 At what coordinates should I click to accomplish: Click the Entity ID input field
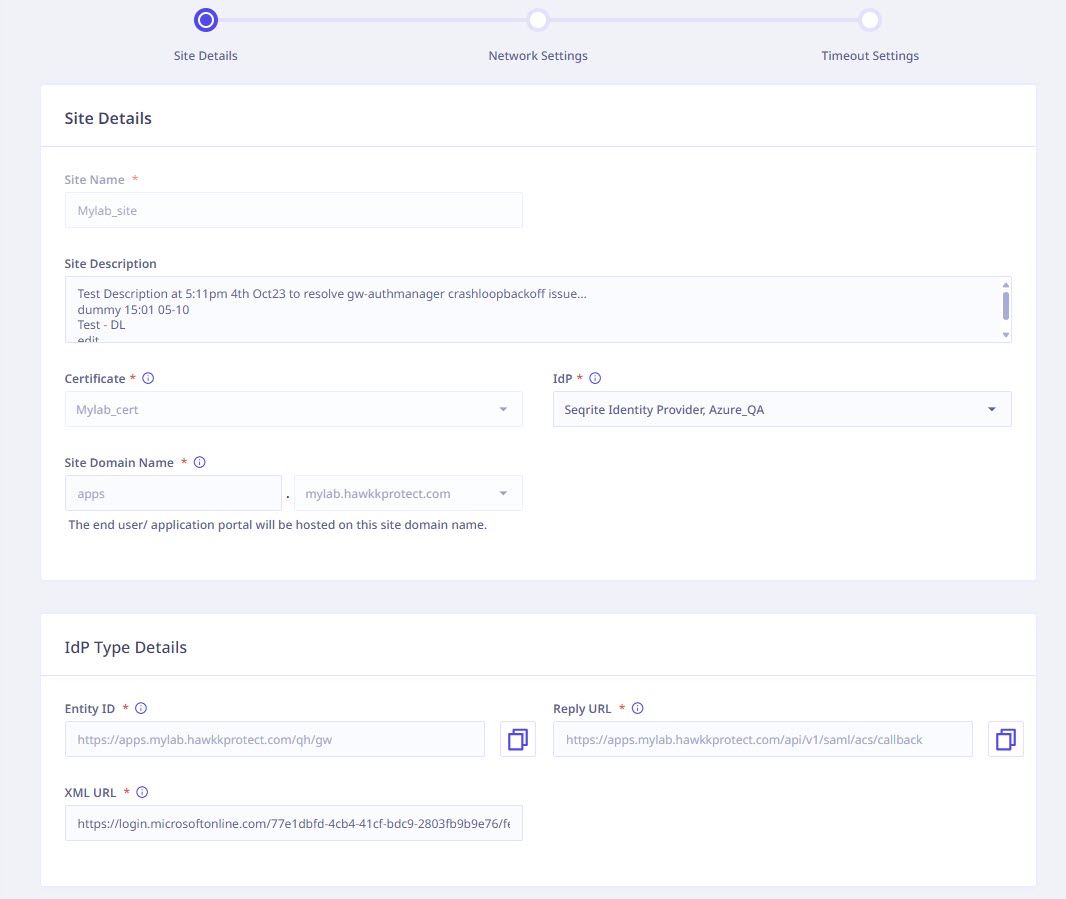click(275, 739)
